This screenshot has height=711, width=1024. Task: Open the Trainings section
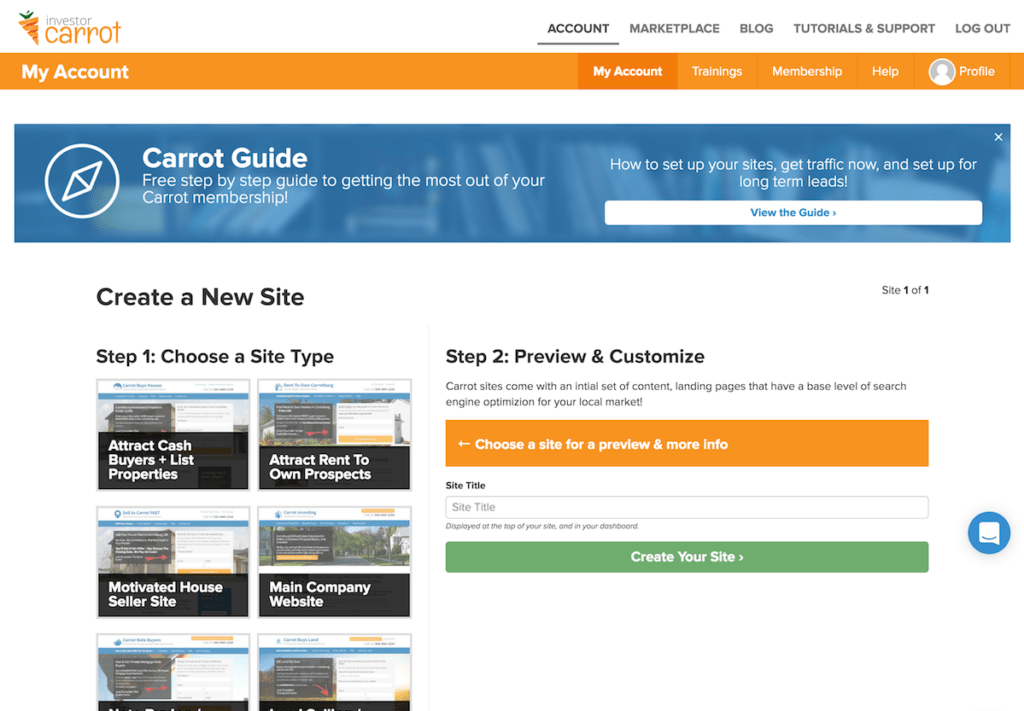click(717, 71)
